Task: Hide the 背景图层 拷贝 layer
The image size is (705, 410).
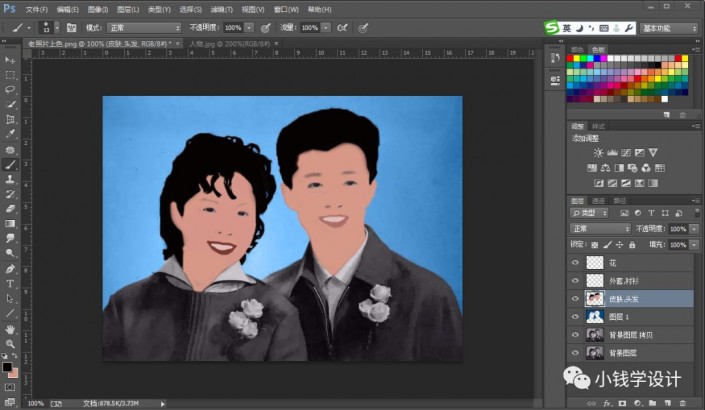Action: click(574, 334)
